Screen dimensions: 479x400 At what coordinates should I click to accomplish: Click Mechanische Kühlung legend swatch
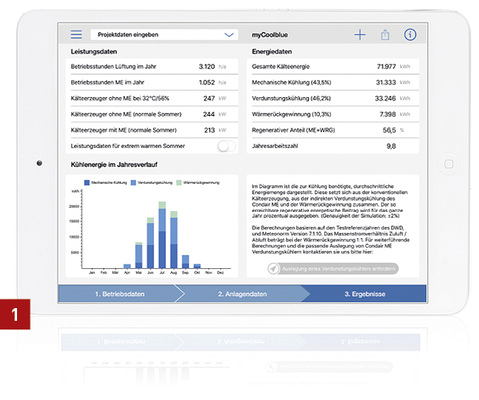pos(87,182)
